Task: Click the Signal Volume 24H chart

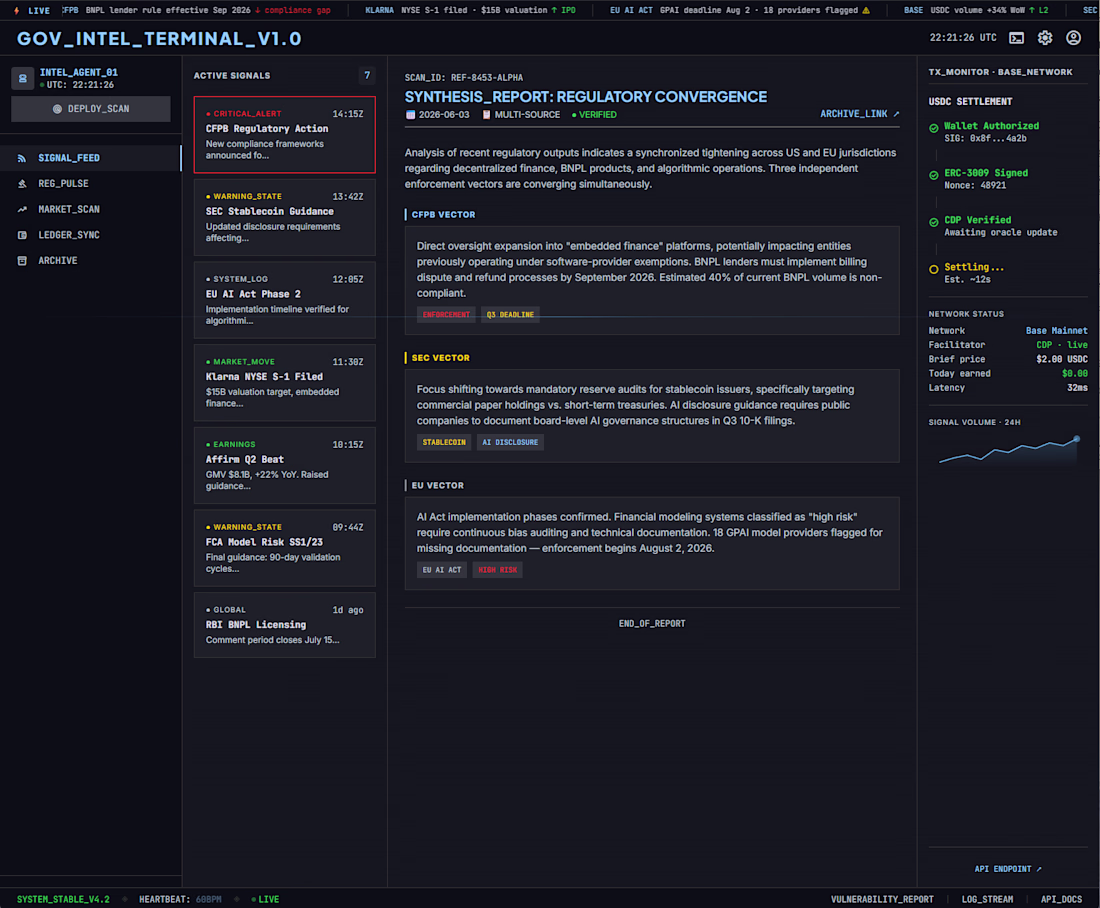Action: click(1008, 450)
